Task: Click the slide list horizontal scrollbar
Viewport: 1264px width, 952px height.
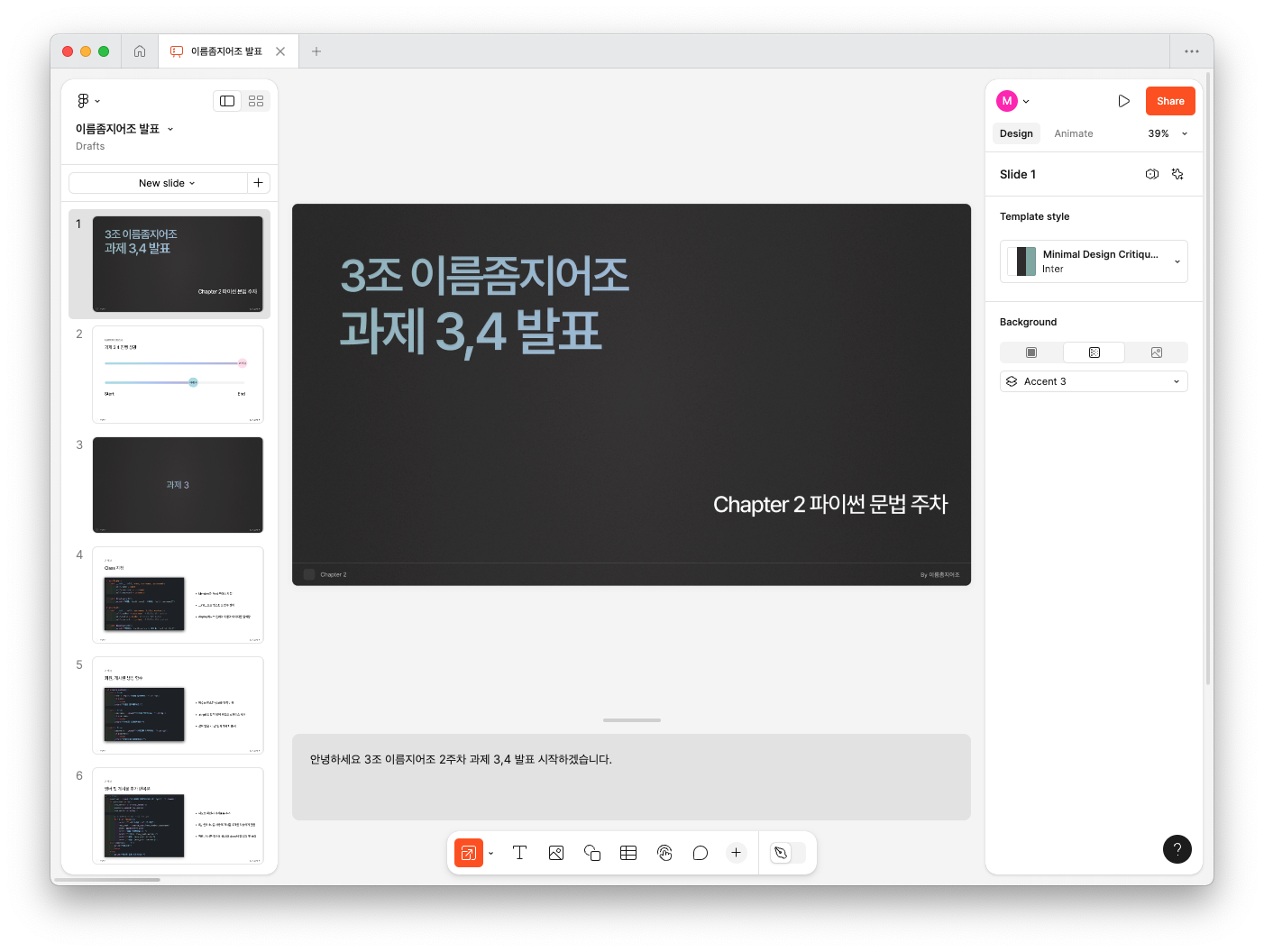Action: [x=109, y=880]
